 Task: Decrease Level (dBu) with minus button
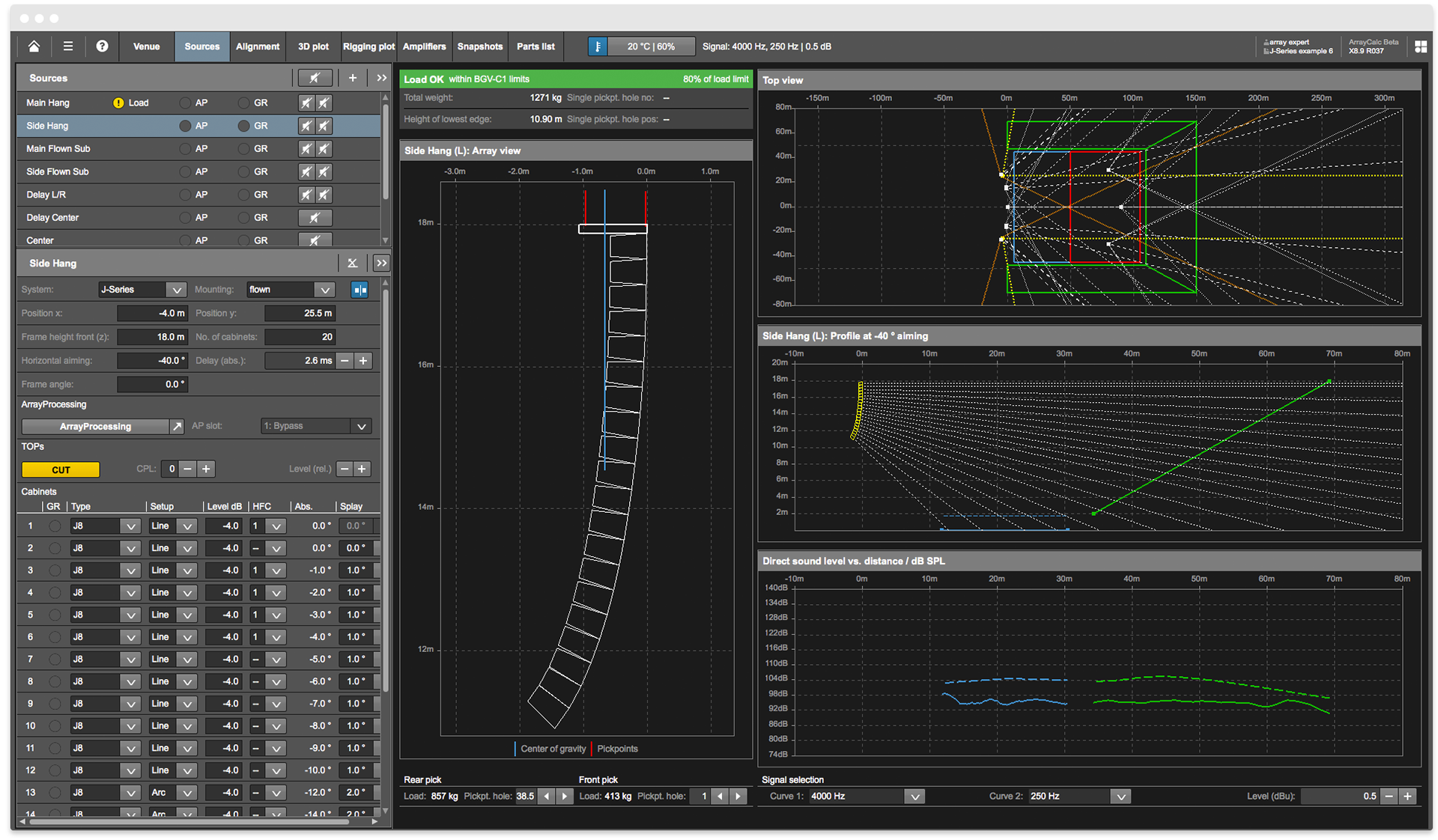tap(1389, 796)
